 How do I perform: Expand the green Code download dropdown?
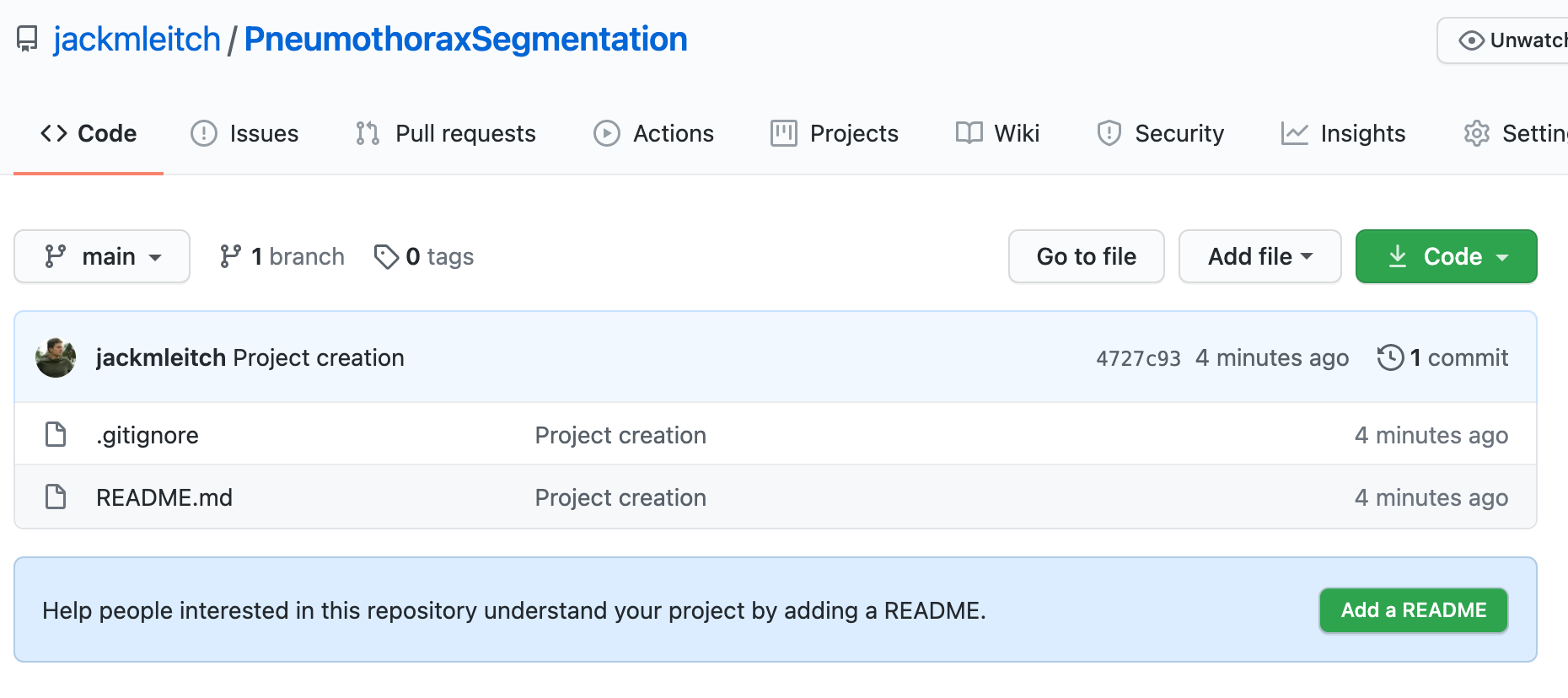pyautogui.click(x=1446, y=256)
